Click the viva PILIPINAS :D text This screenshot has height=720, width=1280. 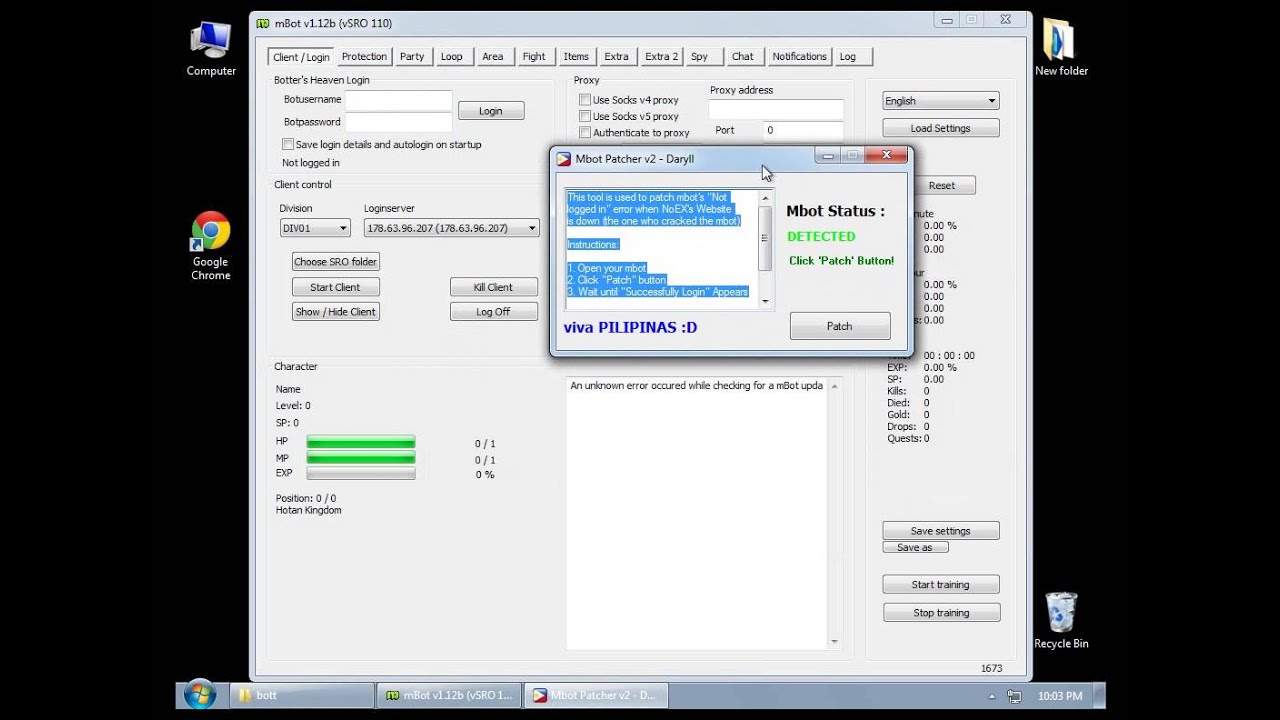tap(630, 327)
